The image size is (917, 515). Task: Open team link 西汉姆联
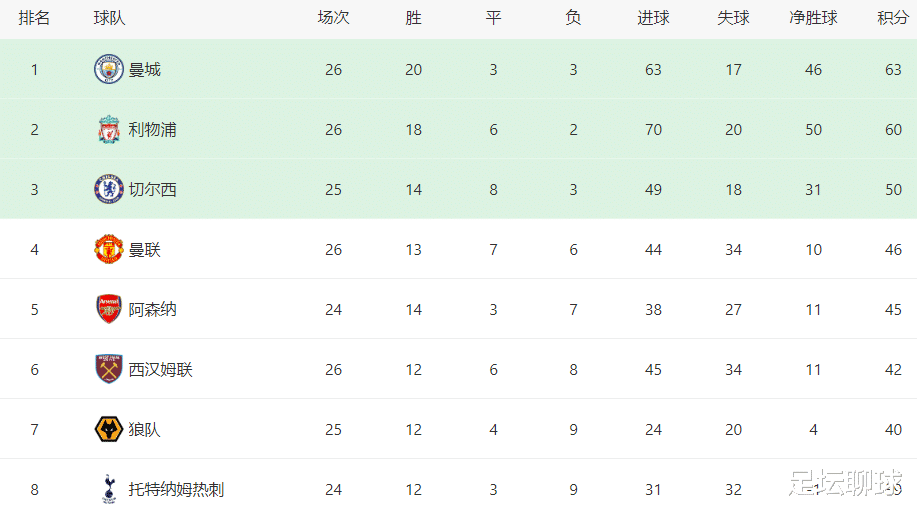[160, 369]
